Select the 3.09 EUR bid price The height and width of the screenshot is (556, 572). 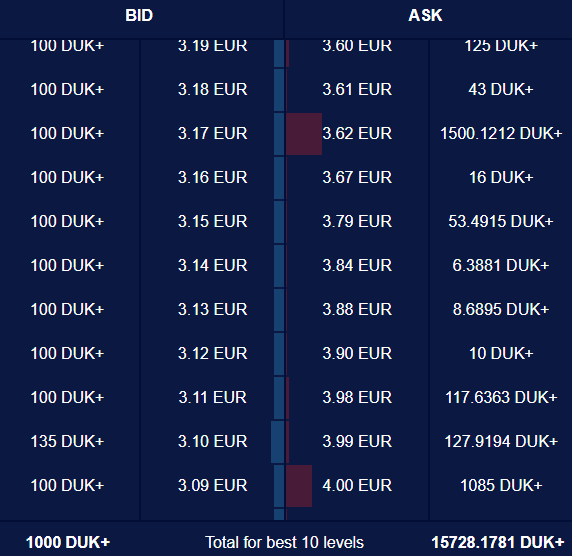(212, 486)
